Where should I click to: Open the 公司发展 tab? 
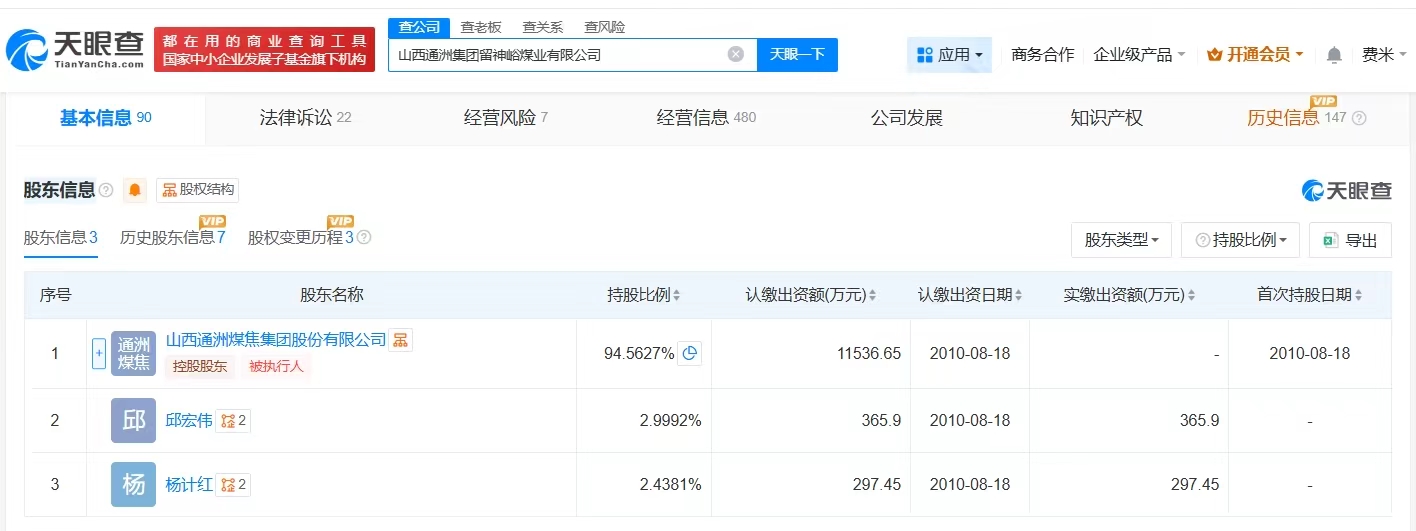pos(907,118)
